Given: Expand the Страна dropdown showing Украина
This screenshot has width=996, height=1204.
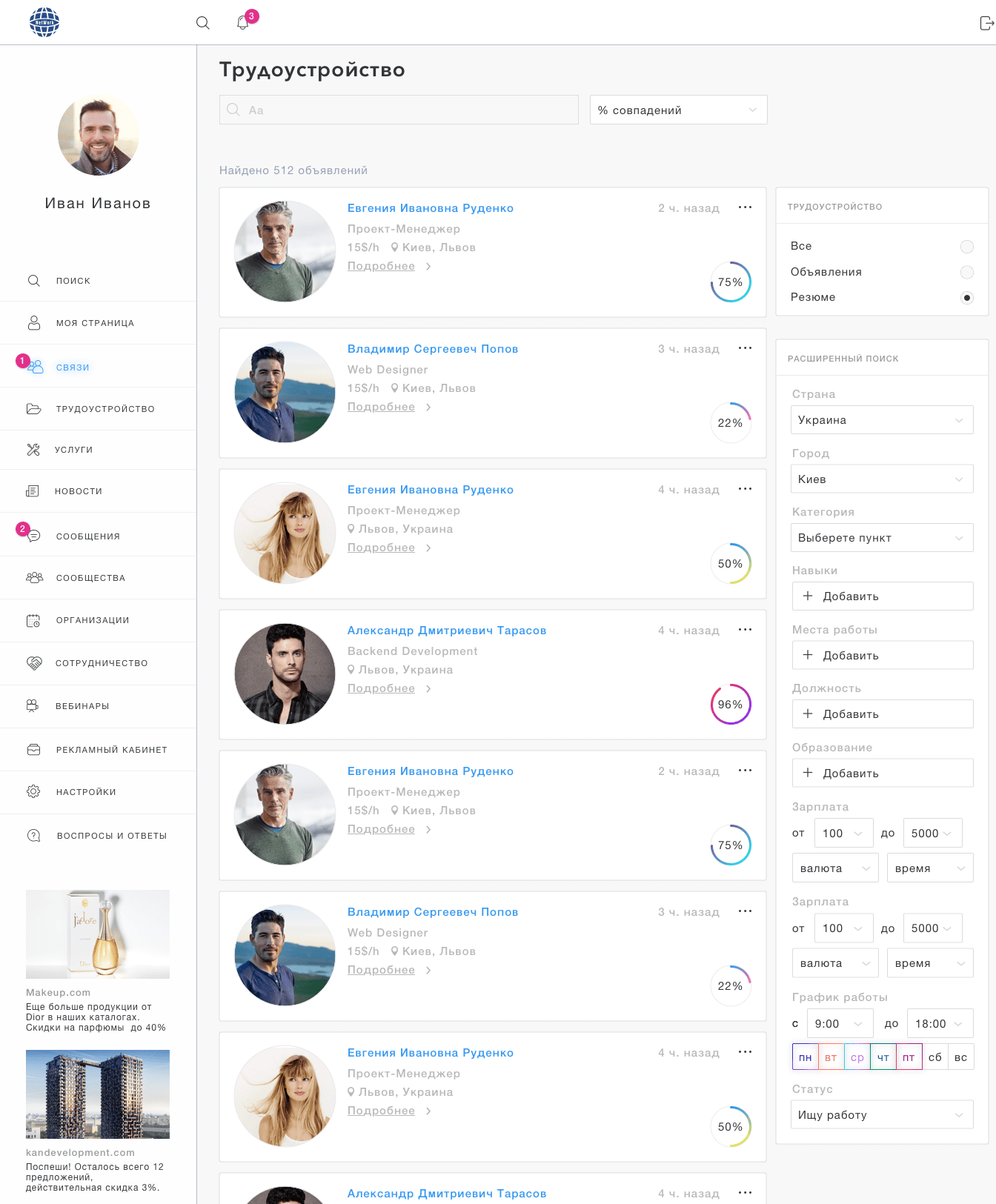Looking at the screenshot, I should click(x=882, y=420).
